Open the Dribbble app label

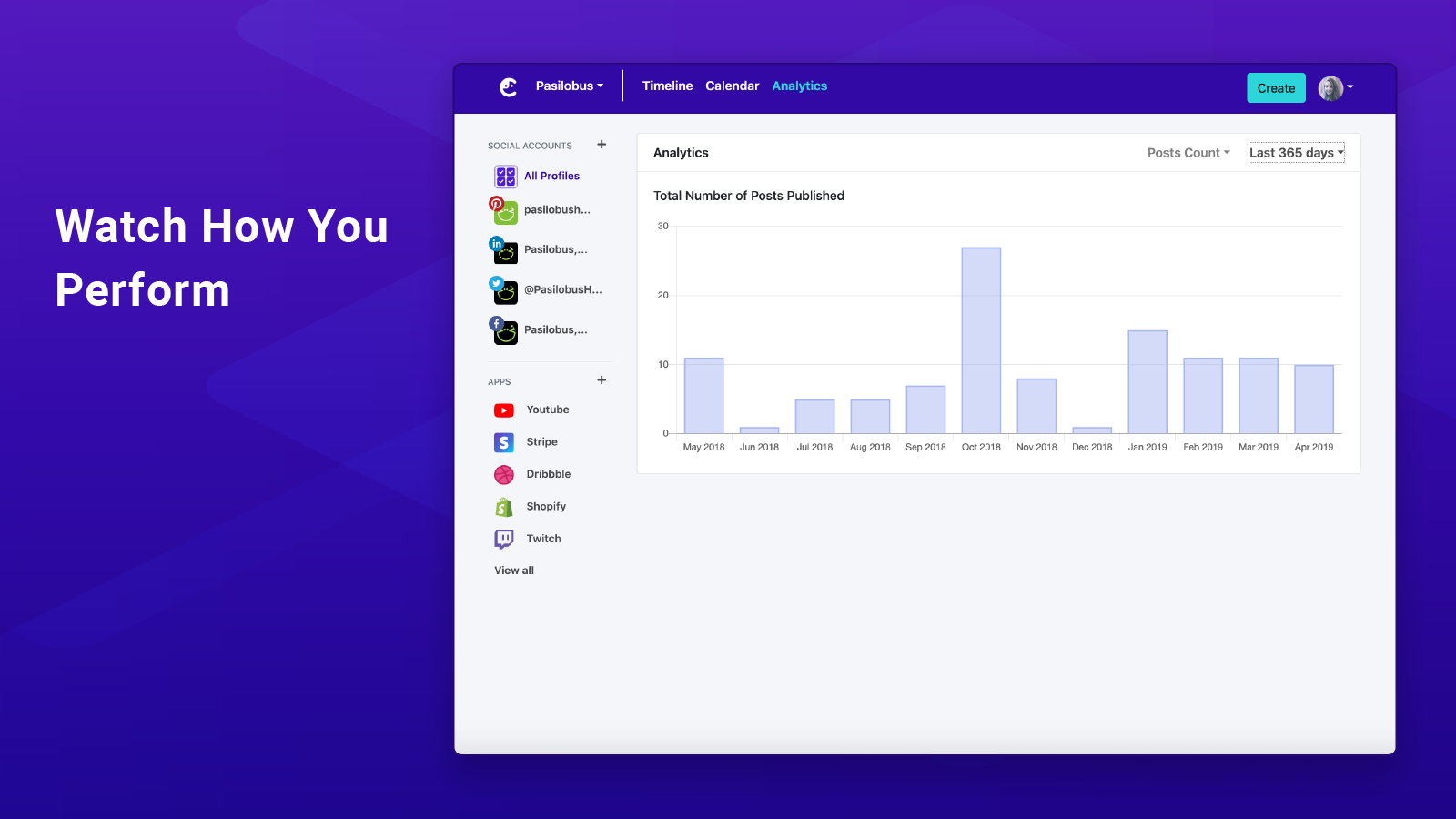tap(549, 474)
